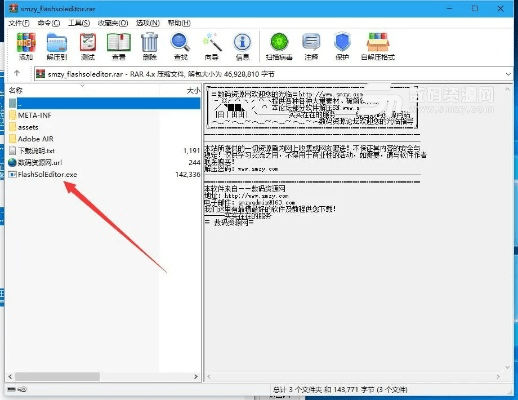
Task: Open the Wizard (向导) wand icon
Action: pos(212,47)
